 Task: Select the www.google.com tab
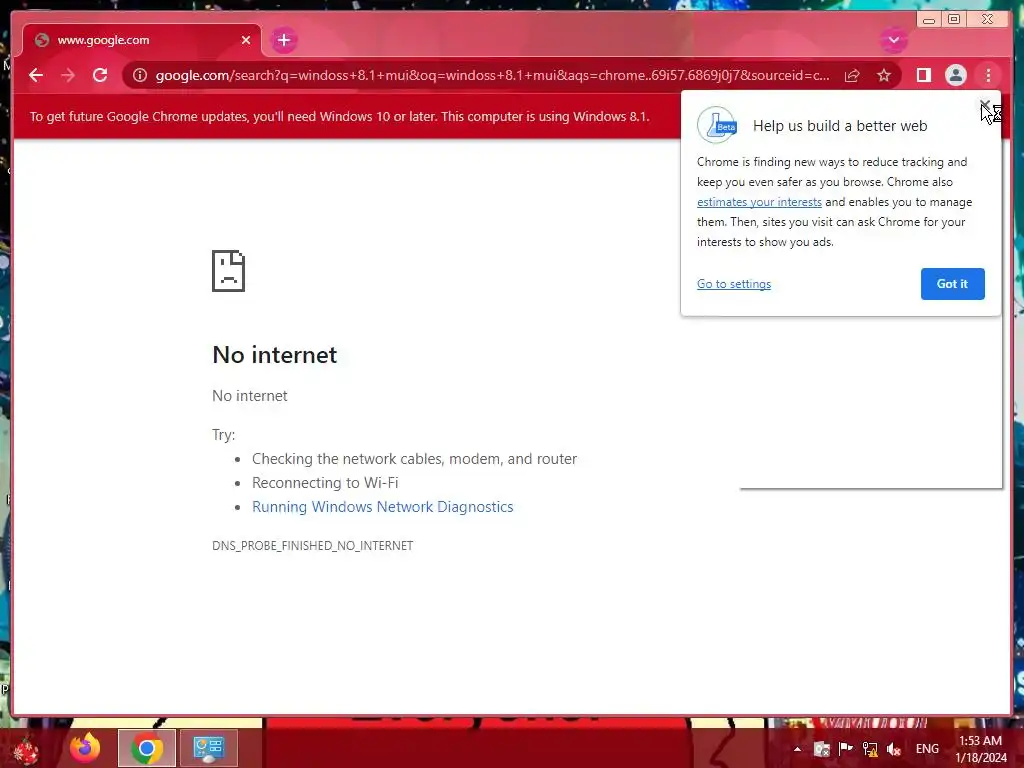(142, 40)
